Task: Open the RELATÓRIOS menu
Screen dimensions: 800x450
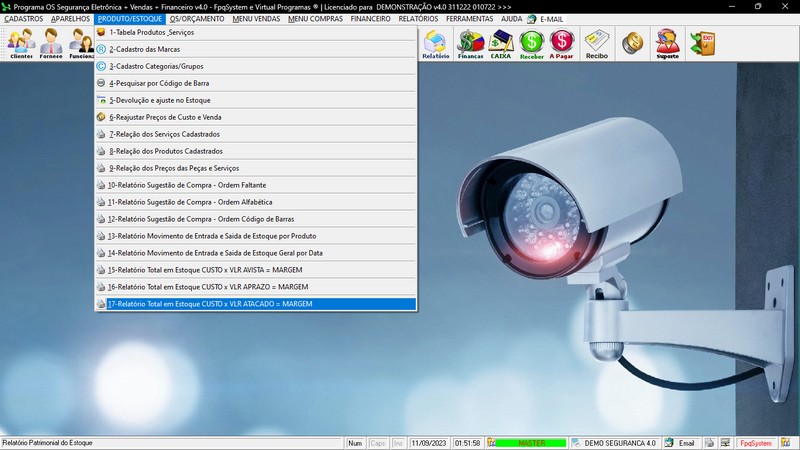Action: pyautogui.click(x=418, y=19)
